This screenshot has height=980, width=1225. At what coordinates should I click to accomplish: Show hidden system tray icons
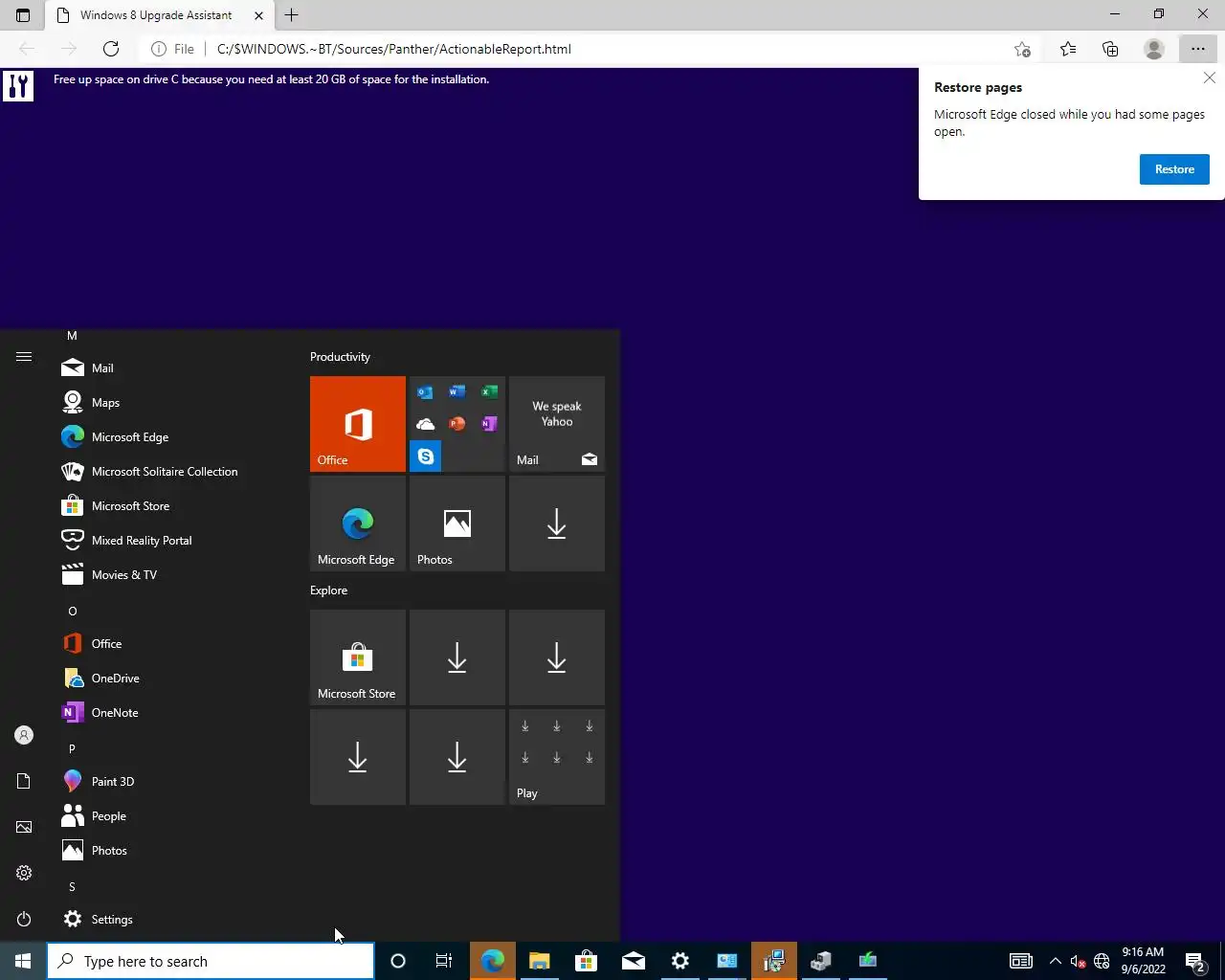[x=1055, y=961]
